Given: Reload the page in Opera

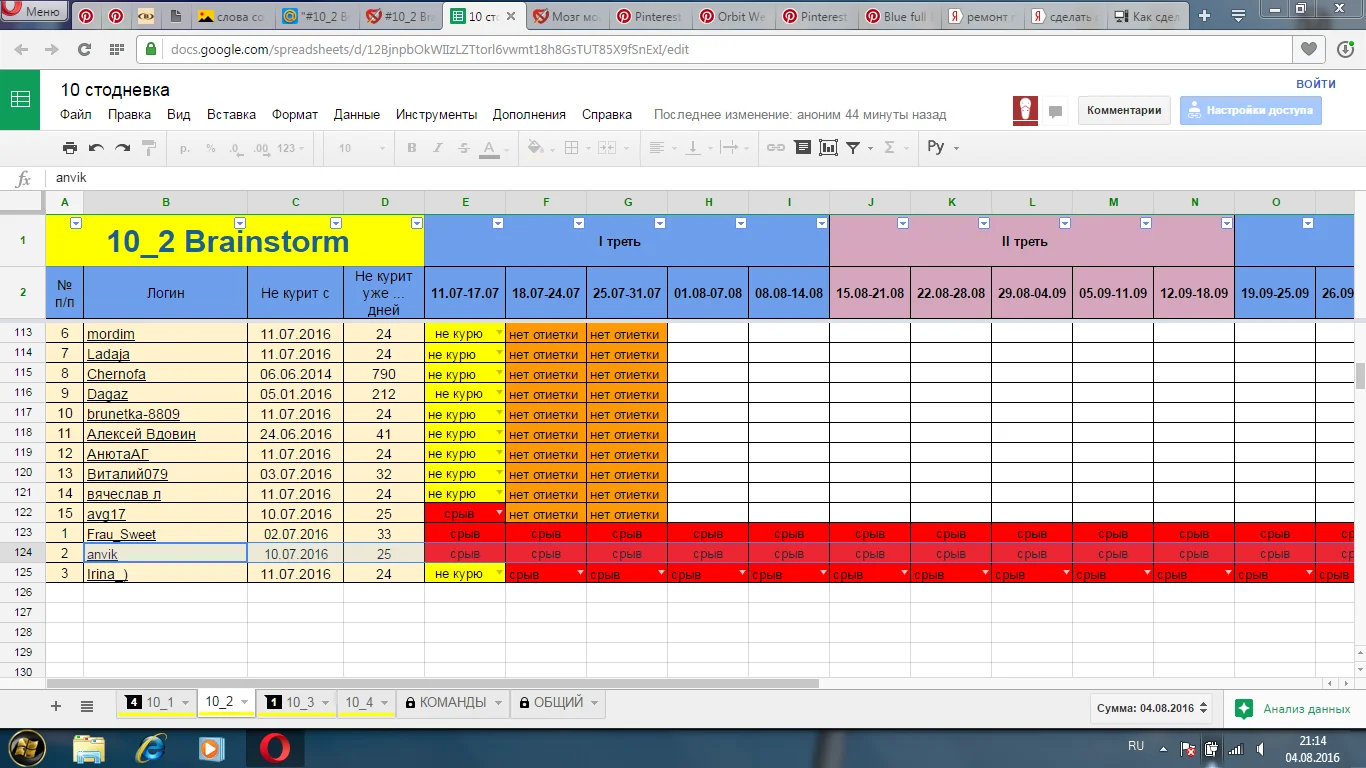Looking at the screenshot, I should (x=85, y=49).
